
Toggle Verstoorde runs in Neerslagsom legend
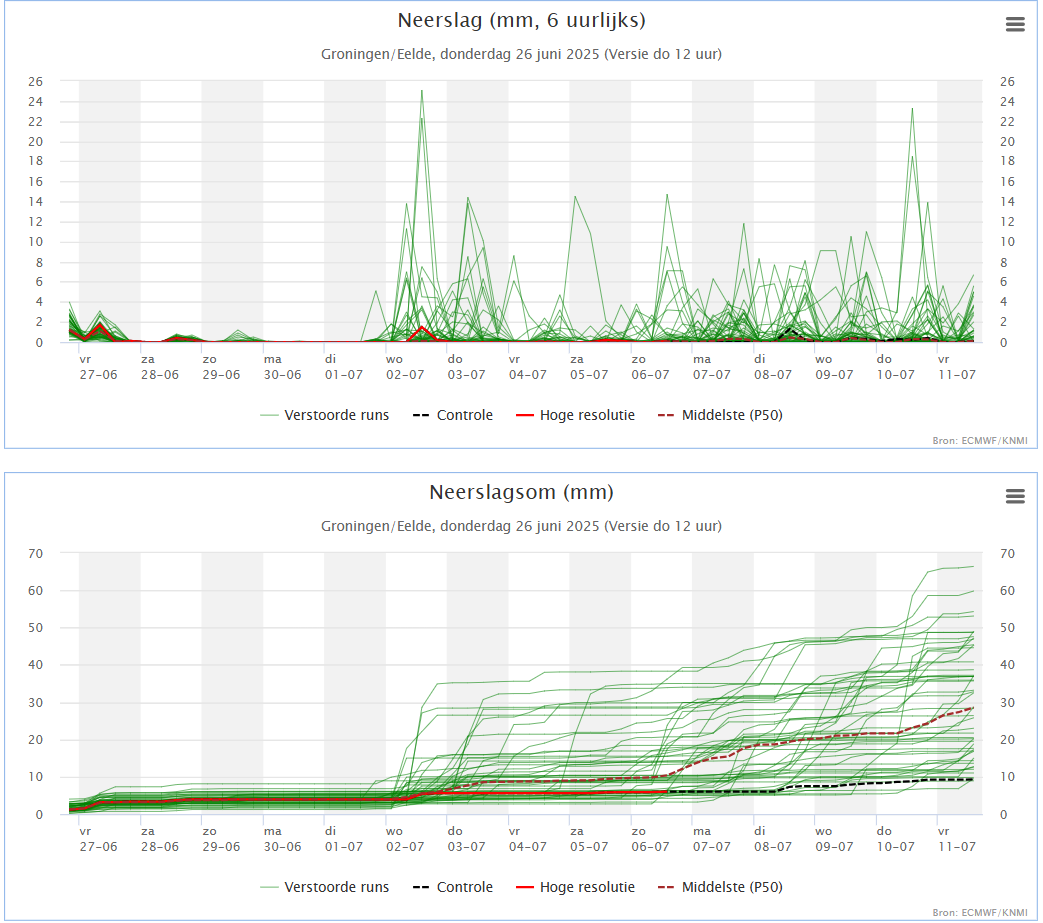[x=325, y=887]
